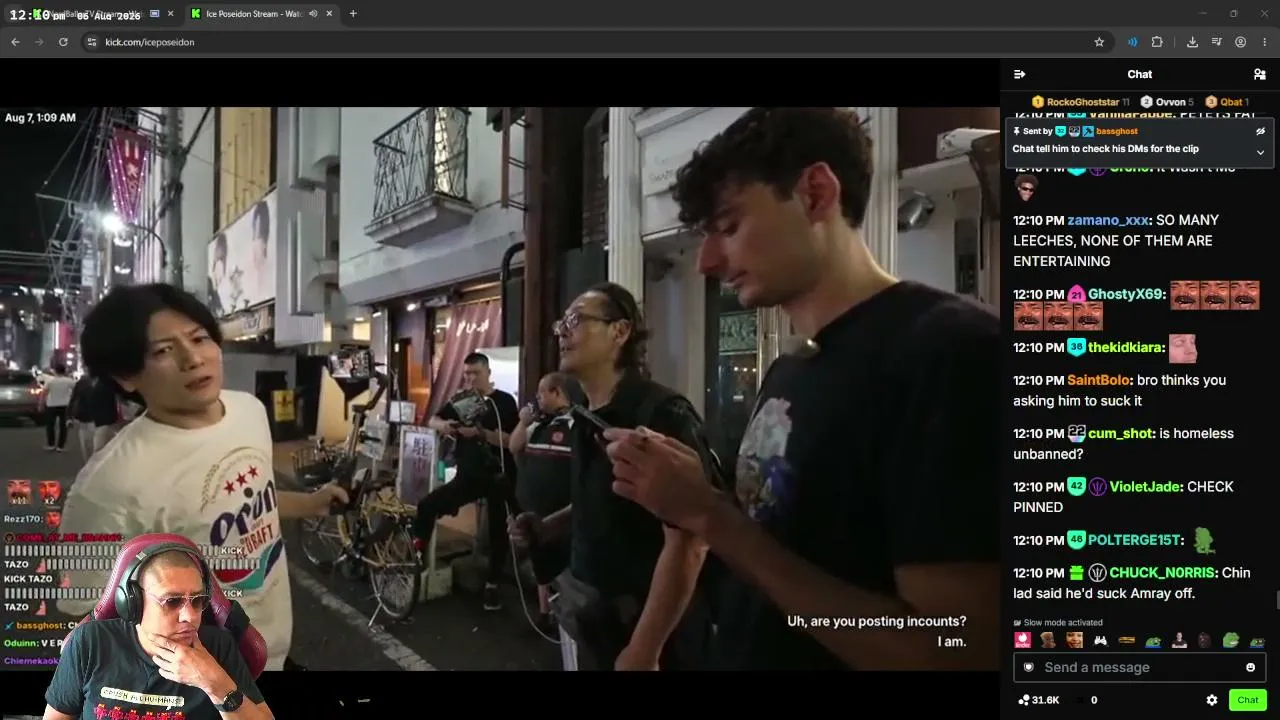Select the man in black shirt emote
The height and width of the screenshot is (720, 1280).
[1179, 640]
